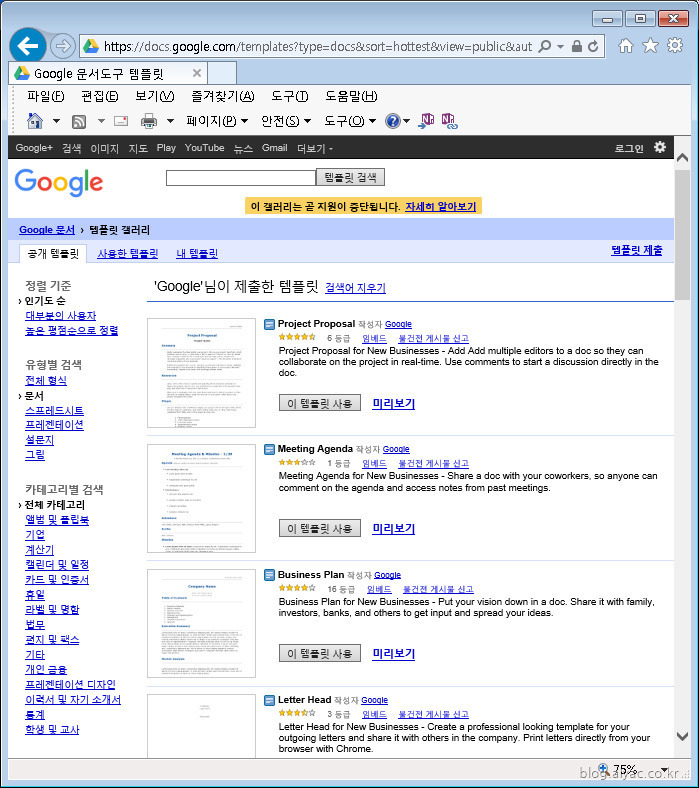Click 검색어 지우기 link

click(x=355, y=288)
